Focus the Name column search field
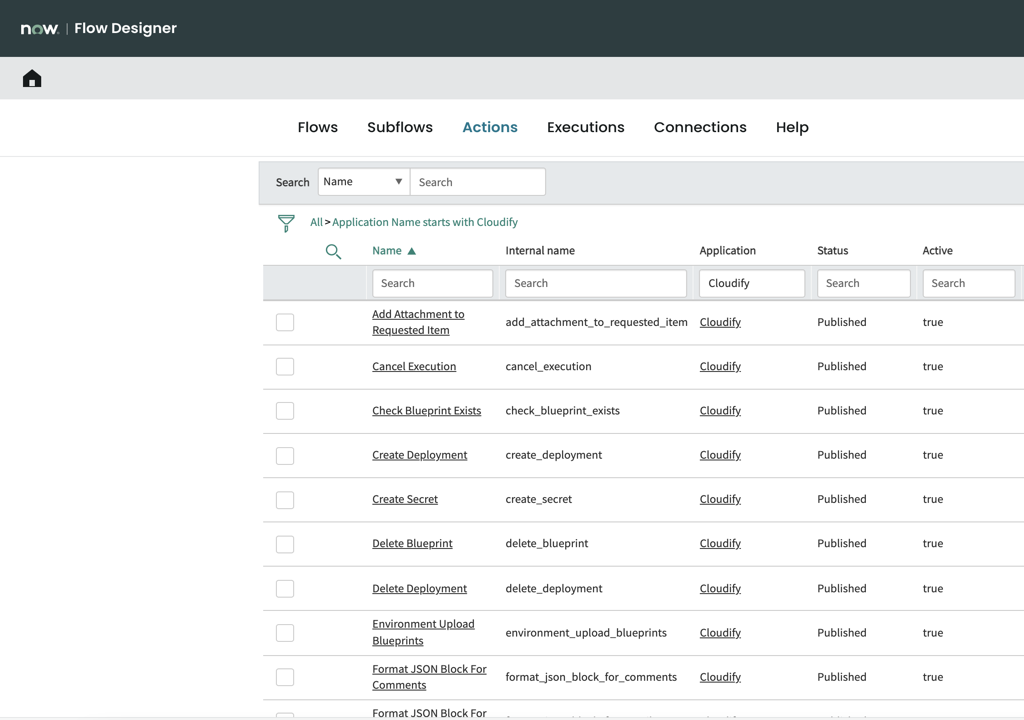The image size is (1024, 720). tap(432, 284)
